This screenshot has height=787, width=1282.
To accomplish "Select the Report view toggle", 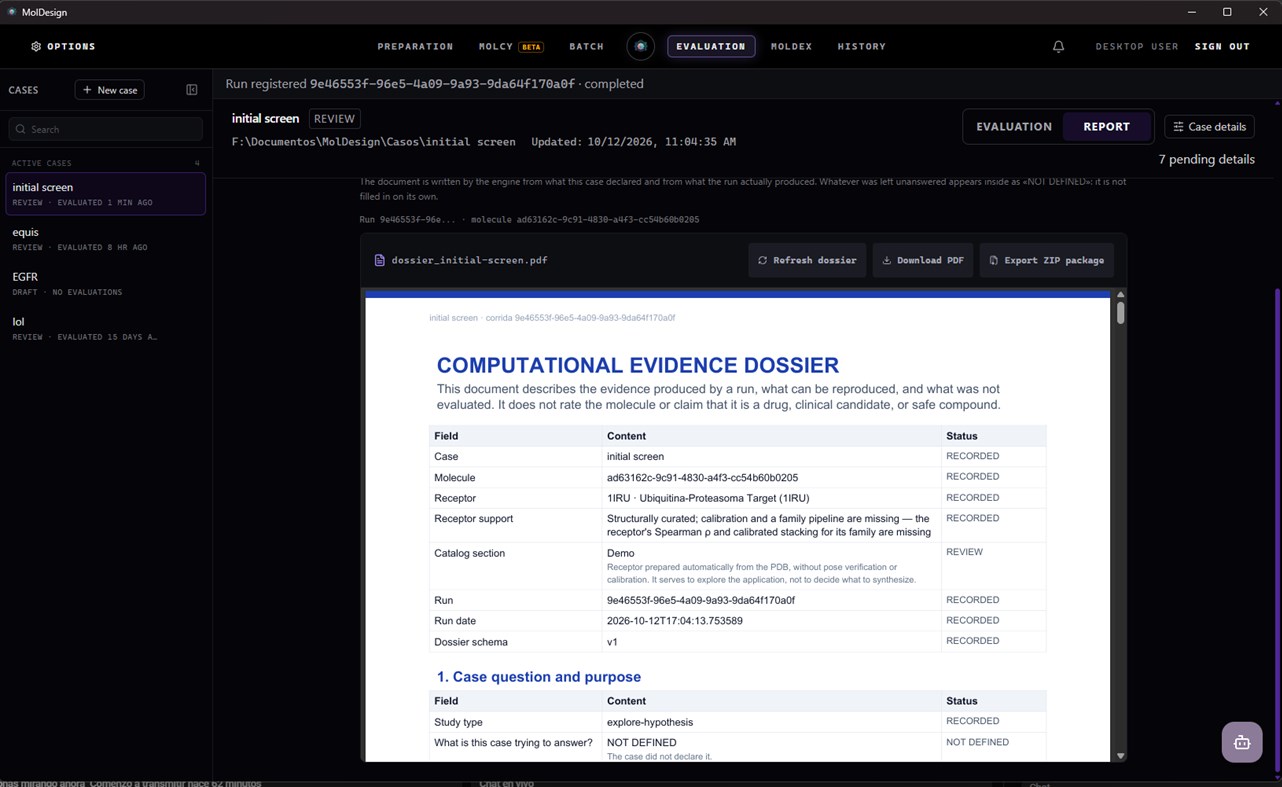I will click(1106, 127).
